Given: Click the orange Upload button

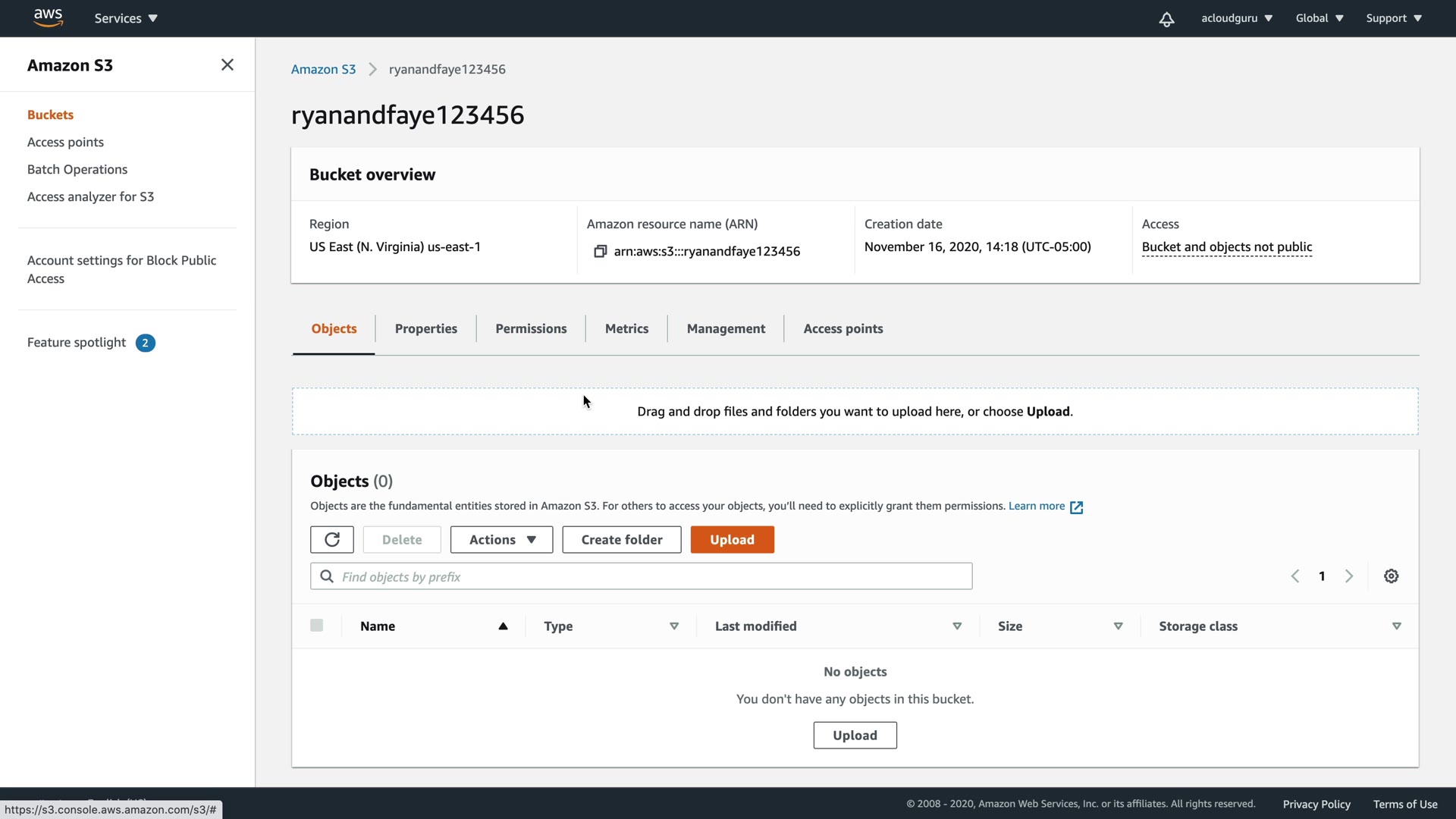Looking at the screenshot, I should [732, 540].
